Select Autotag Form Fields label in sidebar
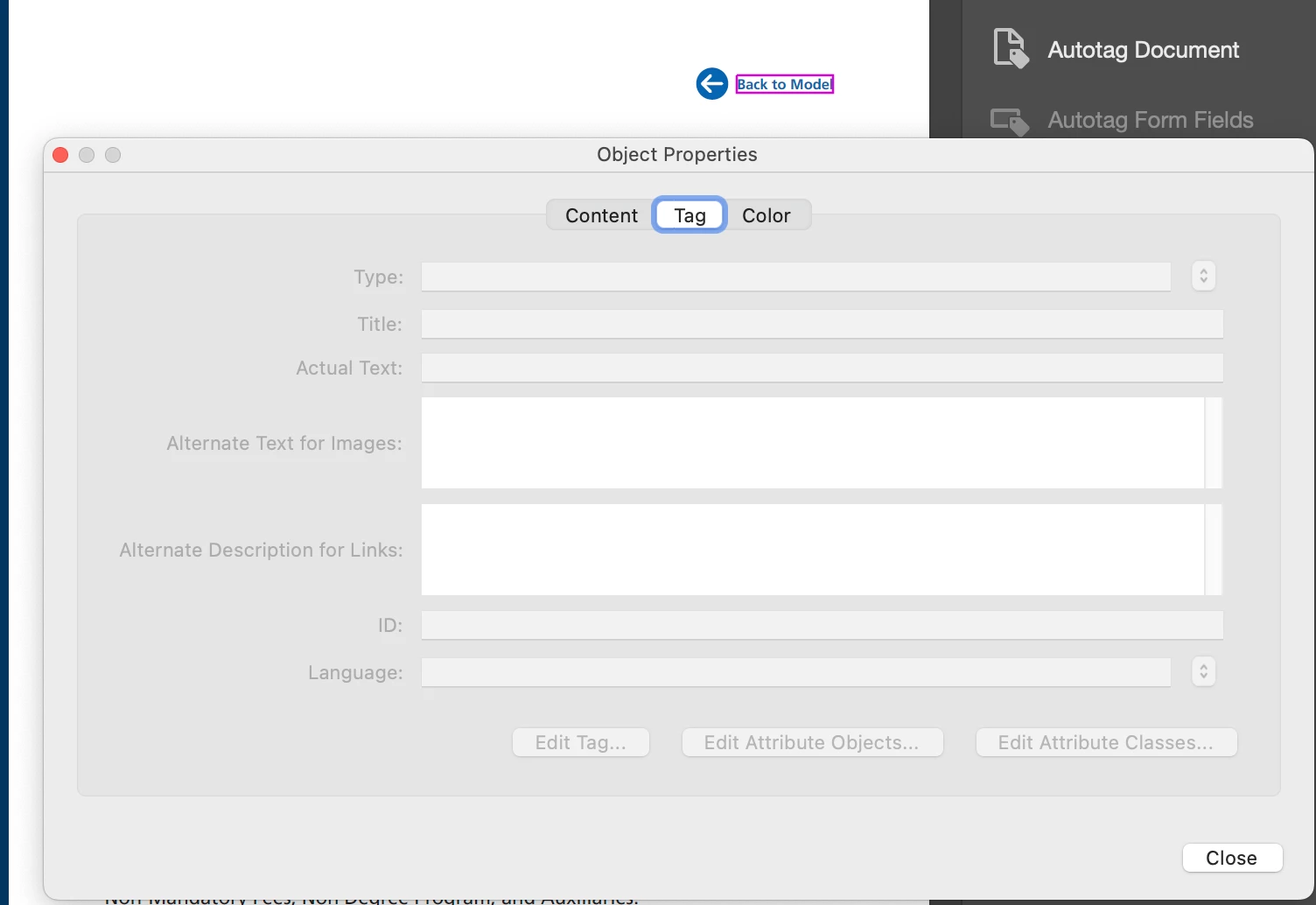 coord(1151,120)
